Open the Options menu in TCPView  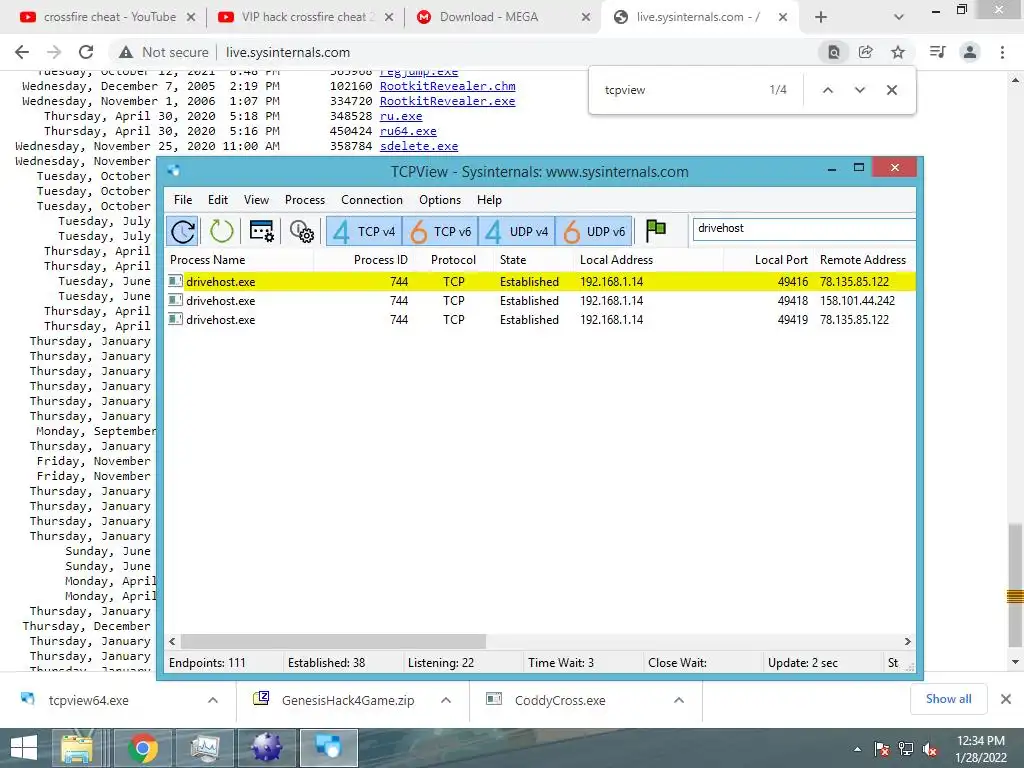click(x=440, y=200)
